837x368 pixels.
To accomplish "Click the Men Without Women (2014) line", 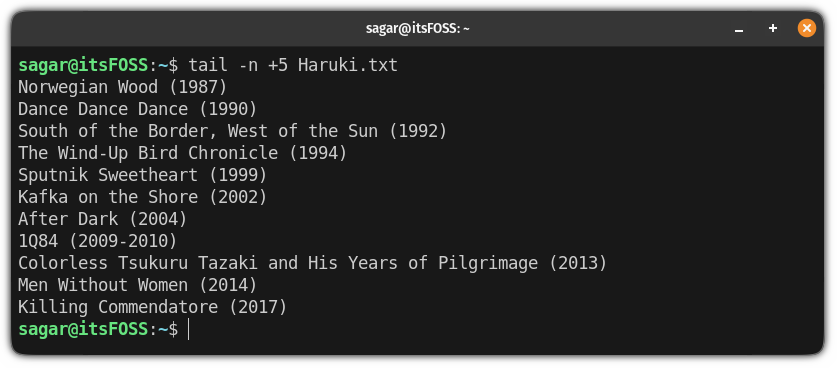I will pyautogui.click(x=138, y=285).
